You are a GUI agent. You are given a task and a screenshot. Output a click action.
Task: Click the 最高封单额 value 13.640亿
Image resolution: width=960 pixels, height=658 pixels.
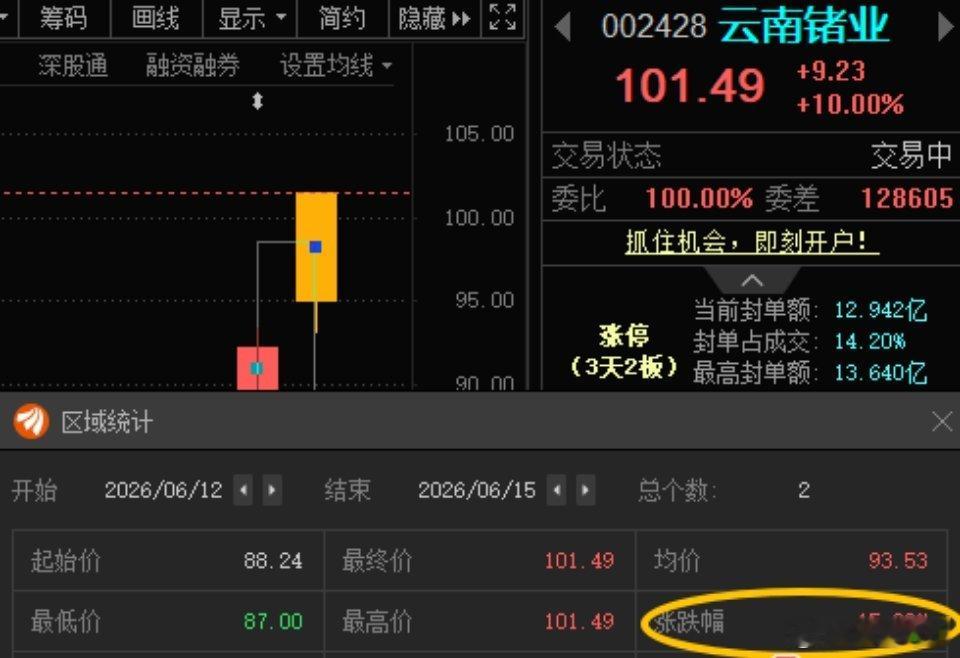pyautogui.click(x=881, y=372)
